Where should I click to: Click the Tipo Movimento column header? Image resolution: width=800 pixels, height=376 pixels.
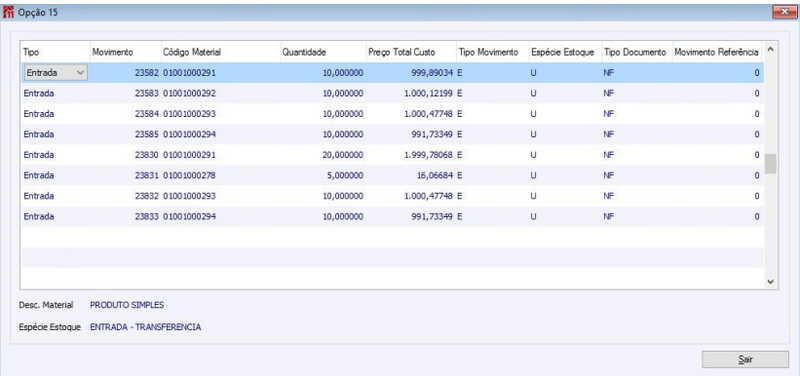tap(492, 52)
